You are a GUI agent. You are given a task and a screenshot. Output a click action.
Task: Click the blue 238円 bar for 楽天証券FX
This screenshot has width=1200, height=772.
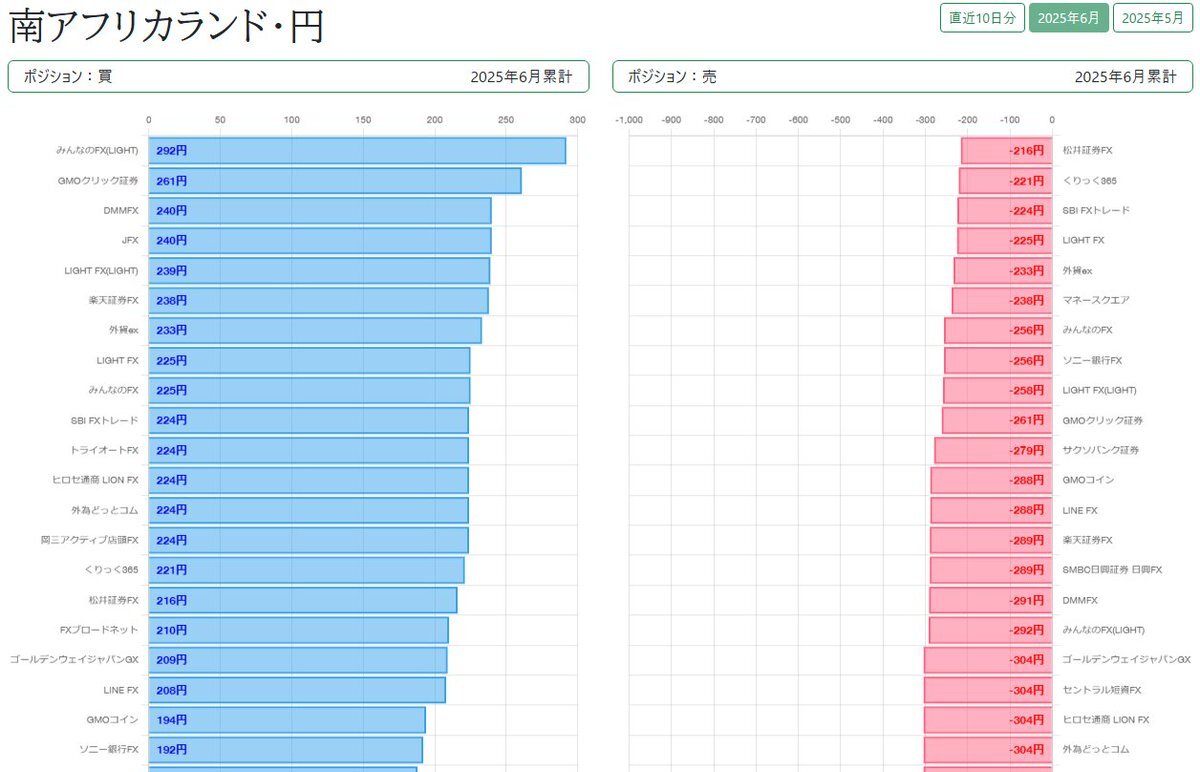click(x=318, y=300)
